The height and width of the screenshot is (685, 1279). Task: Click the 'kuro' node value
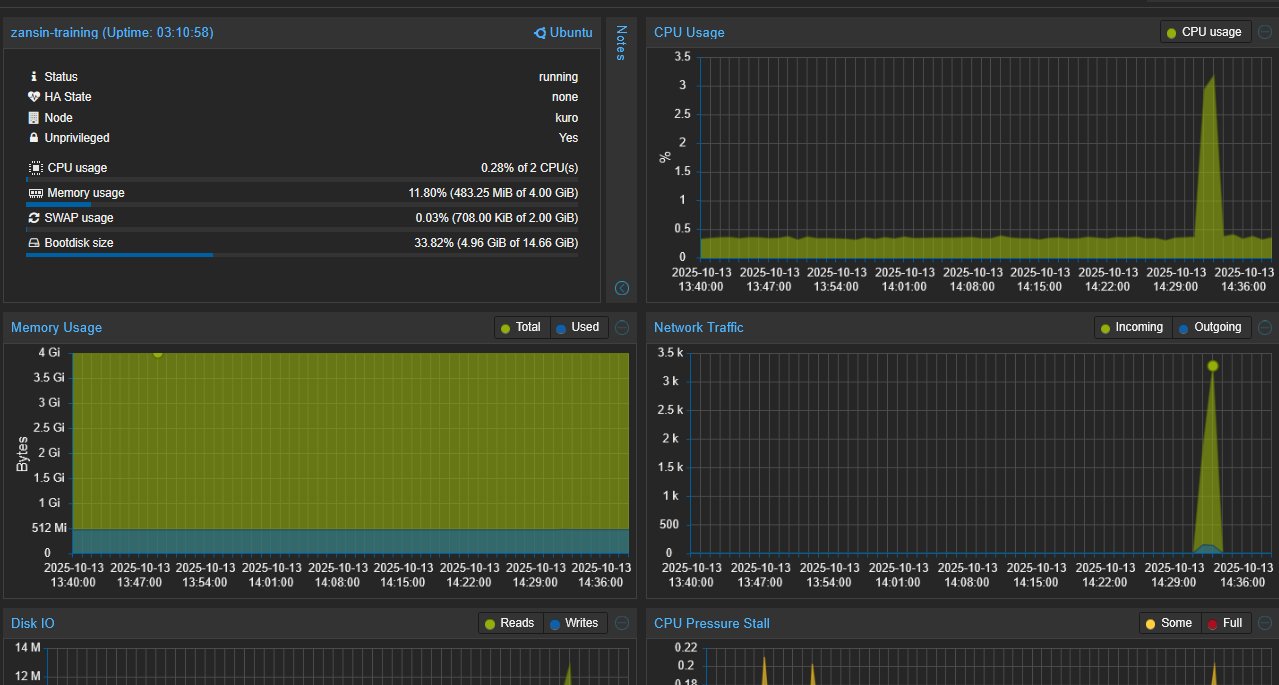[x=567, y=118]
